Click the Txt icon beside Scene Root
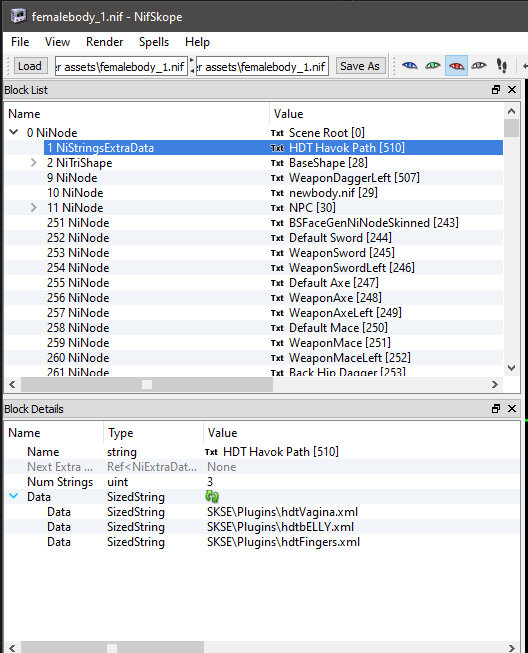 [277, 133]
